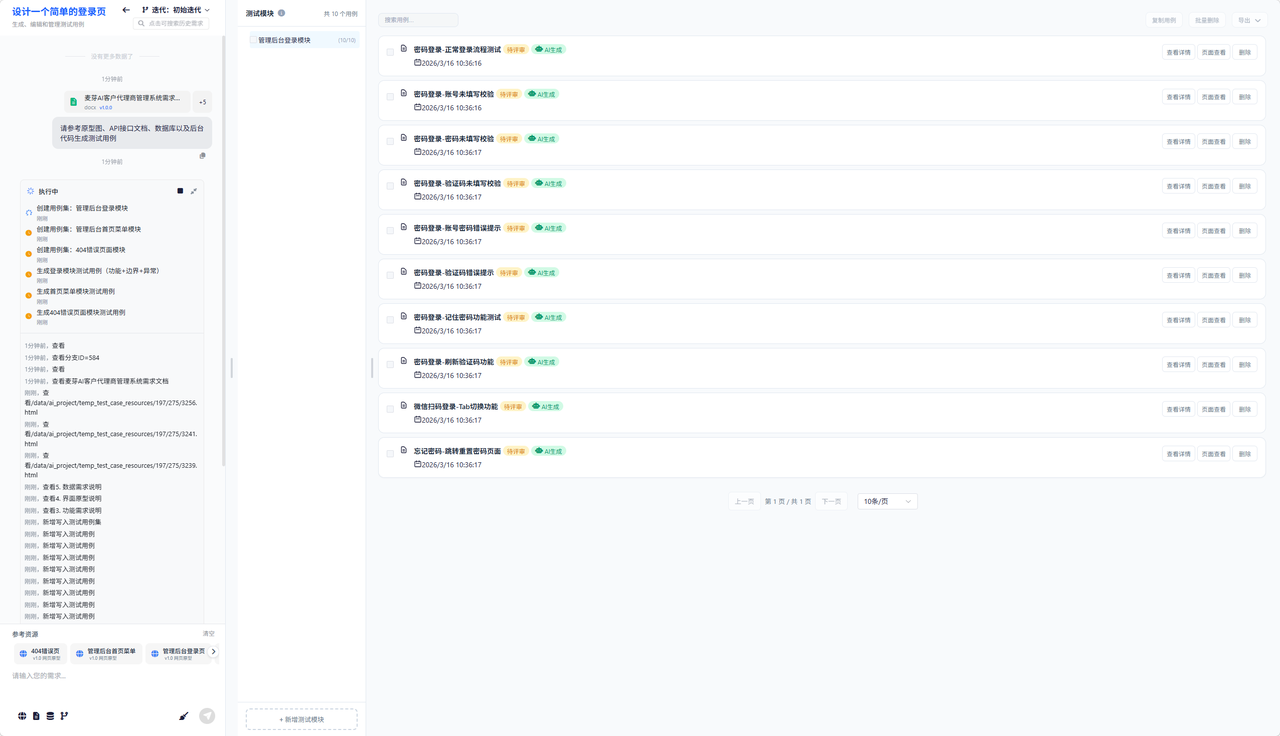Expand the 导出 export dropdown
Screen dimensions: 1280x736
pos(1249,20)
